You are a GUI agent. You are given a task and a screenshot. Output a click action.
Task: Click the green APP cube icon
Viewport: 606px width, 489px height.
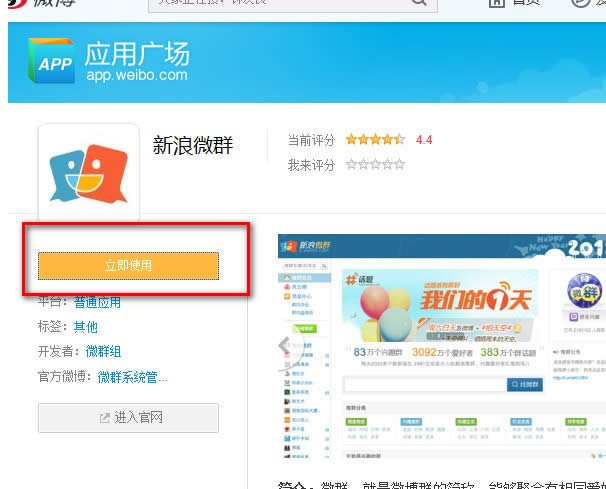(x=51, y=60)
